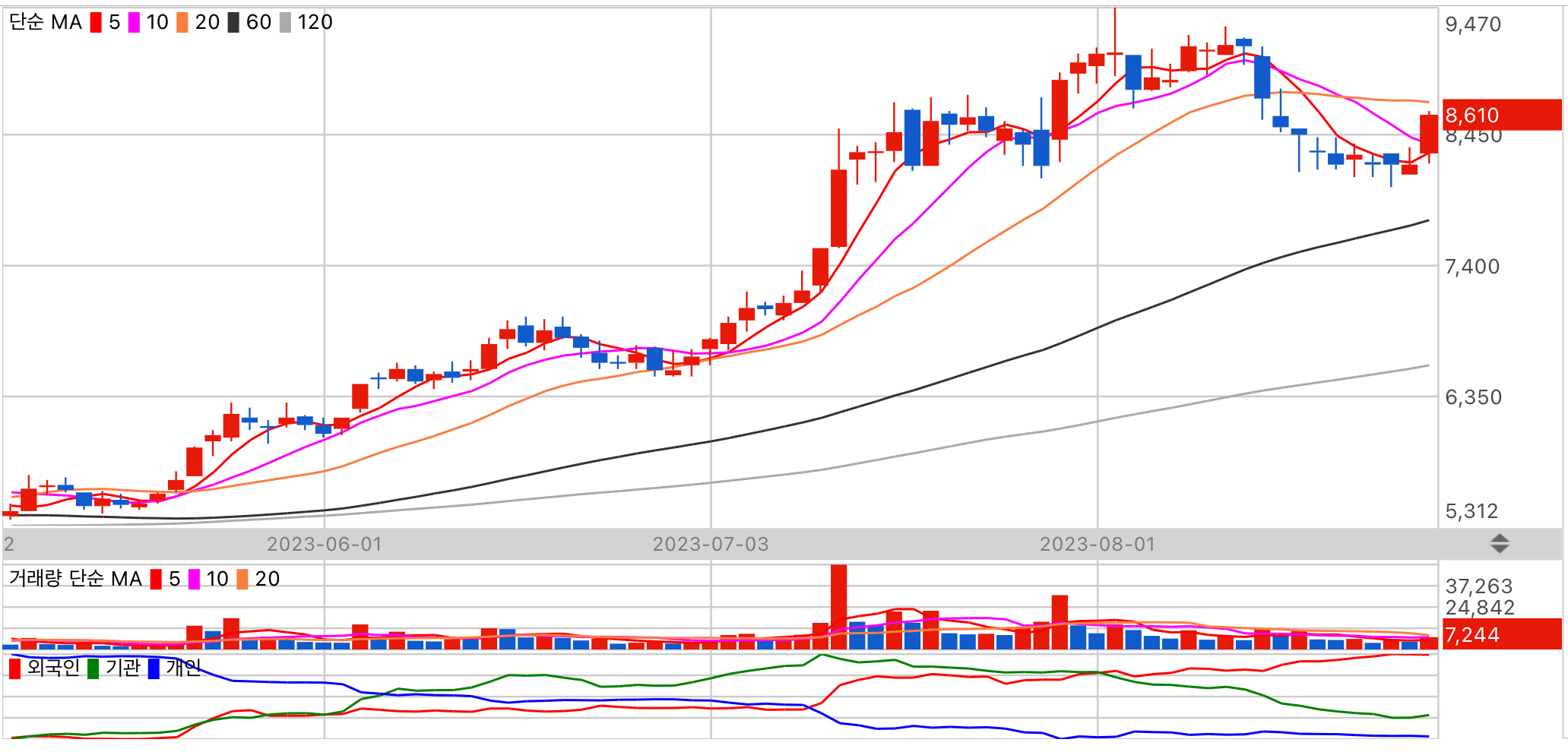The height and width of the screenshot is (752, 1568).
Task: Click the current price 8,610 tag
Action: coord(1501,115)
